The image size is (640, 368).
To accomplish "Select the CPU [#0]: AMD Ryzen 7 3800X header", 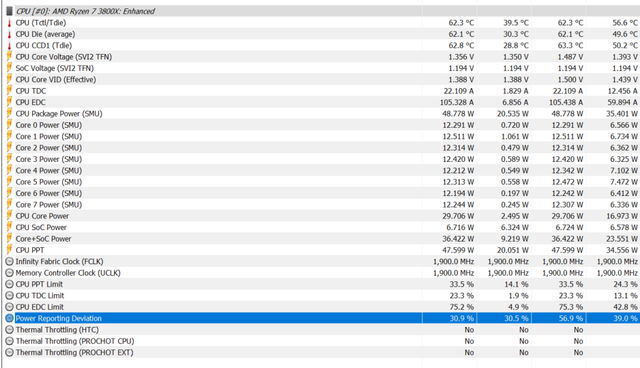I will coord(85,11).
